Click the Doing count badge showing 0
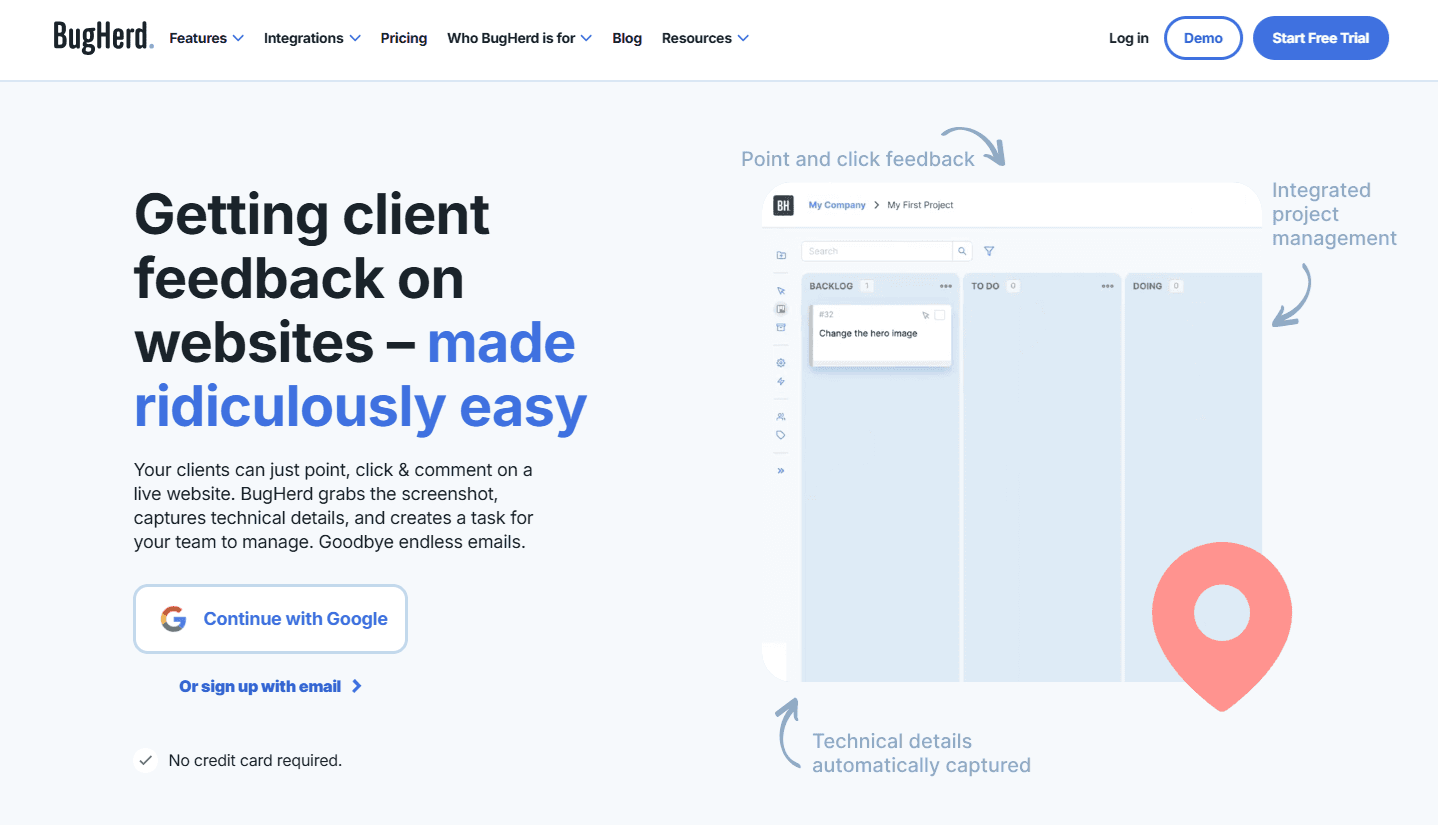 [x=1176, y=286]
